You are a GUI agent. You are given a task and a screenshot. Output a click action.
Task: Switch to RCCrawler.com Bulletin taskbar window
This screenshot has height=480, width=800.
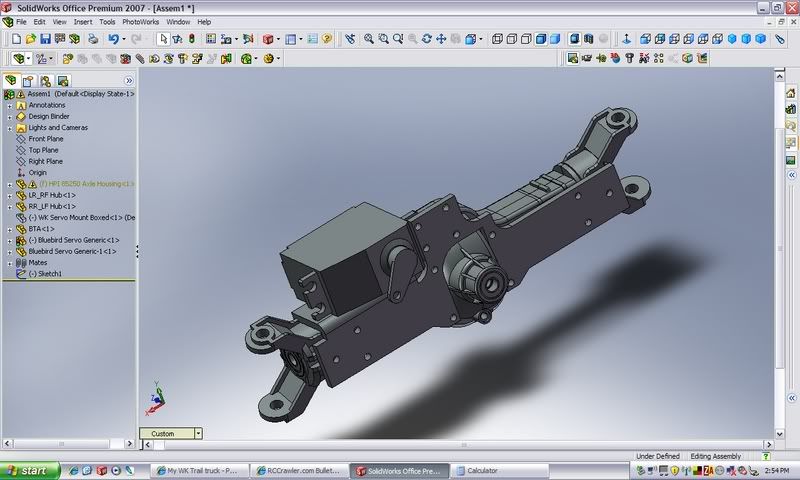[x=299, y=470]
